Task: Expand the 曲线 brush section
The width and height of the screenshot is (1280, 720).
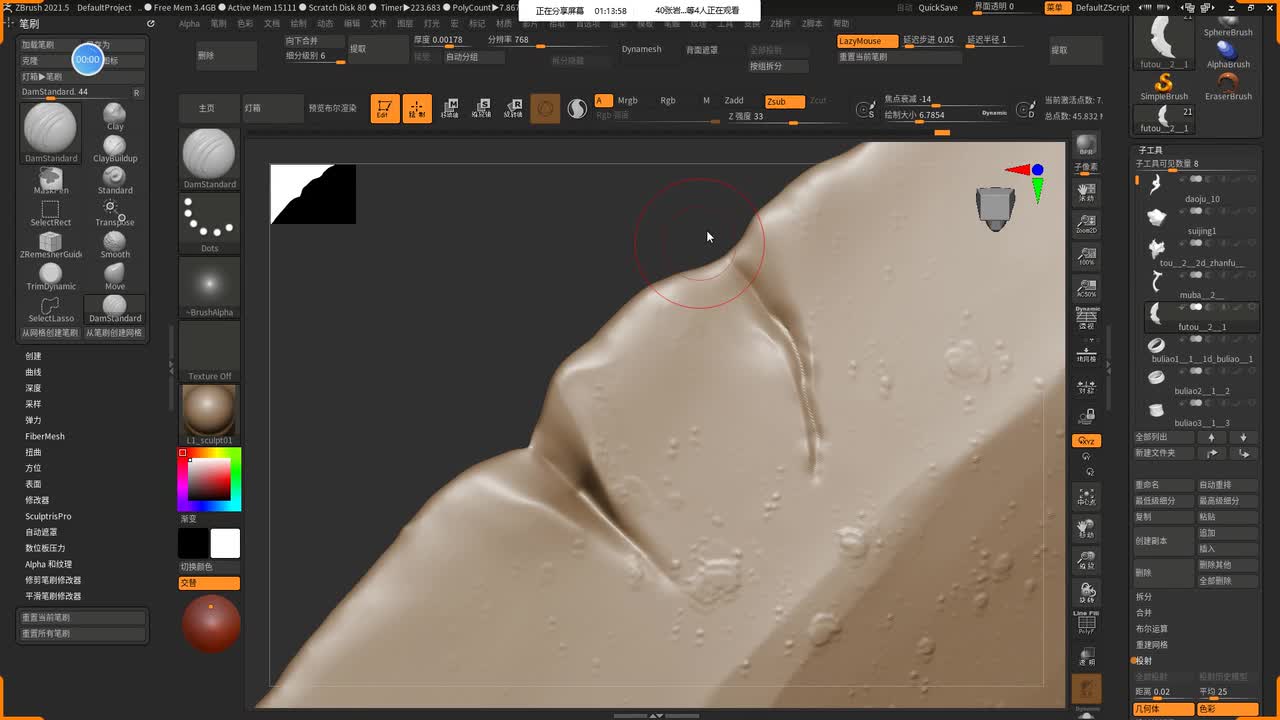Action: [x=34, y=372]
